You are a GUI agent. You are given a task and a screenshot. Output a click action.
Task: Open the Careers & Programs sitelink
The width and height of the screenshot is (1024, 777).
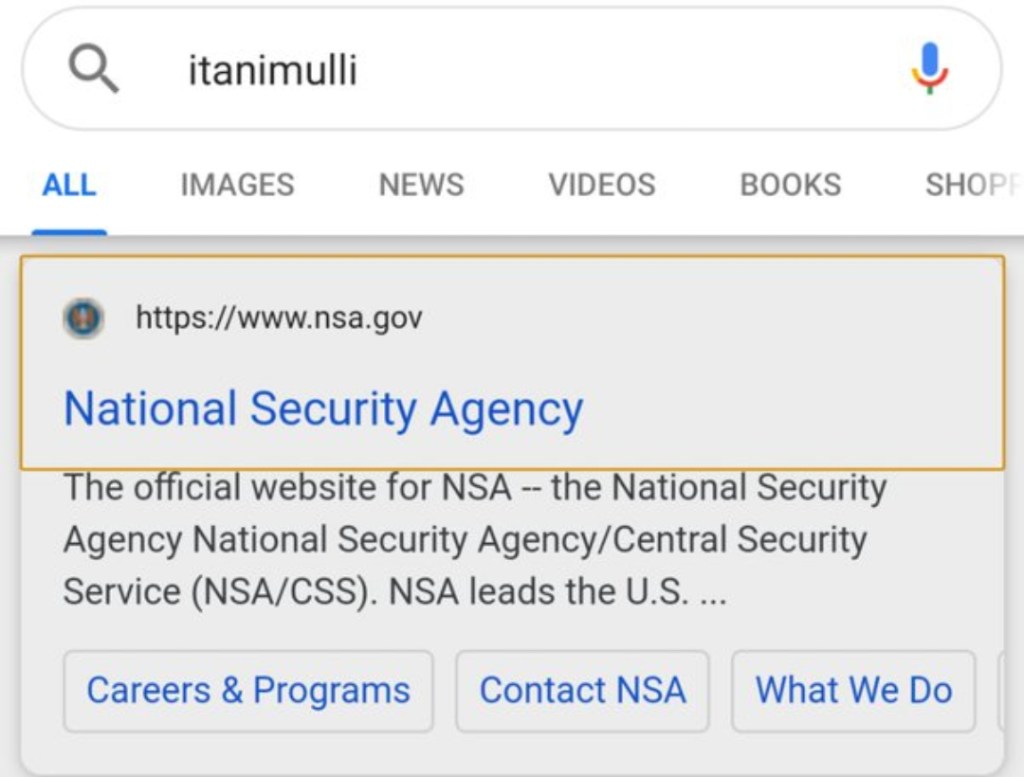tap(248, 691)
